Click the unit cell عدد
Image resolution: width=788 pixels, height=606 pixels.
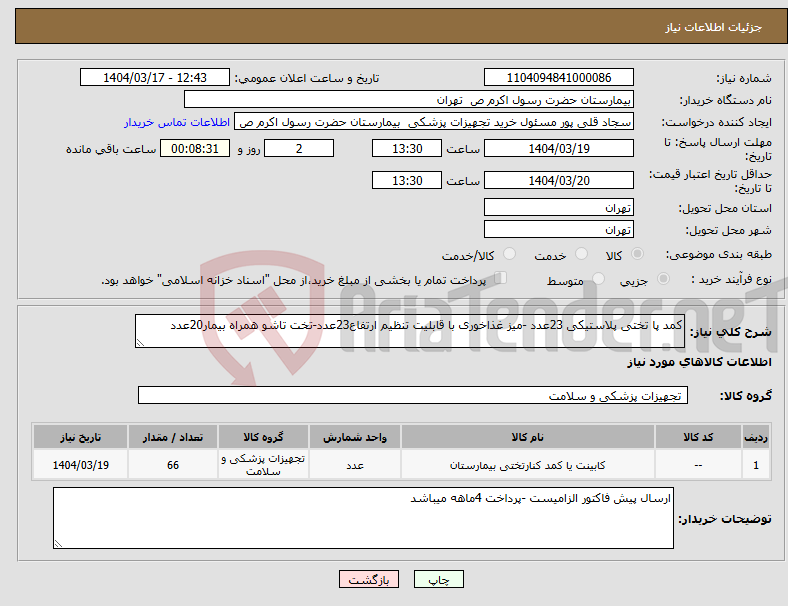[355, 465]
